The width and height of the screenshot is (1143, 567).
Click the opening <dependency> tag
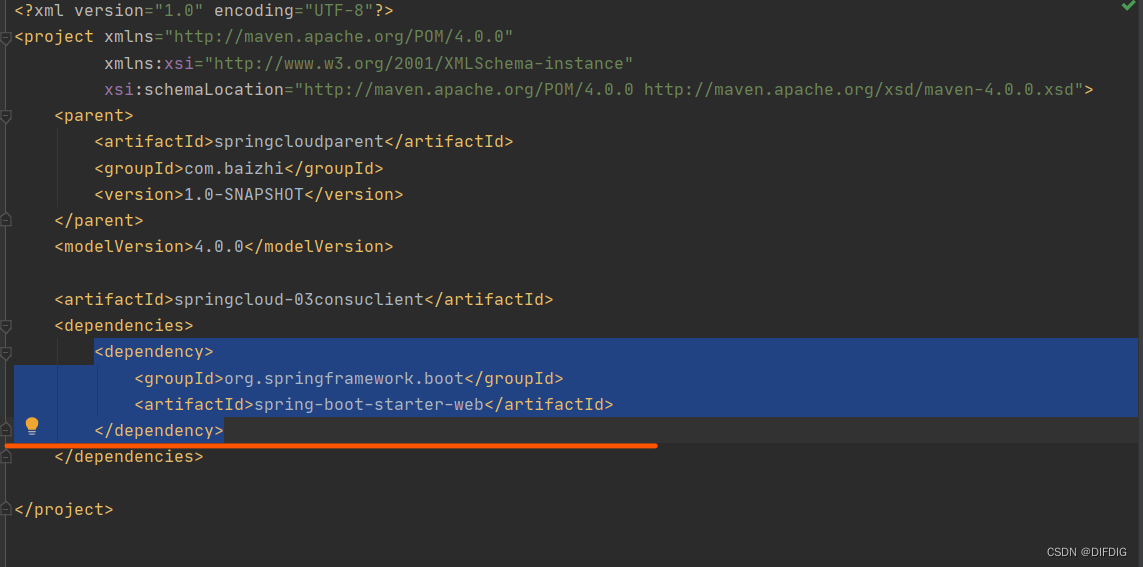click(x=154, y=351)
